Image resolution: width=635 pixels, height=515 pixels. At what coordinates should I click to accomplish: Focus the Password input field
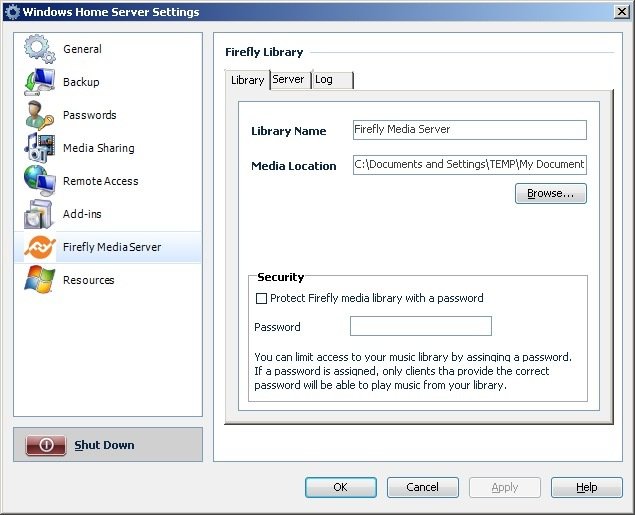[421, 326]
